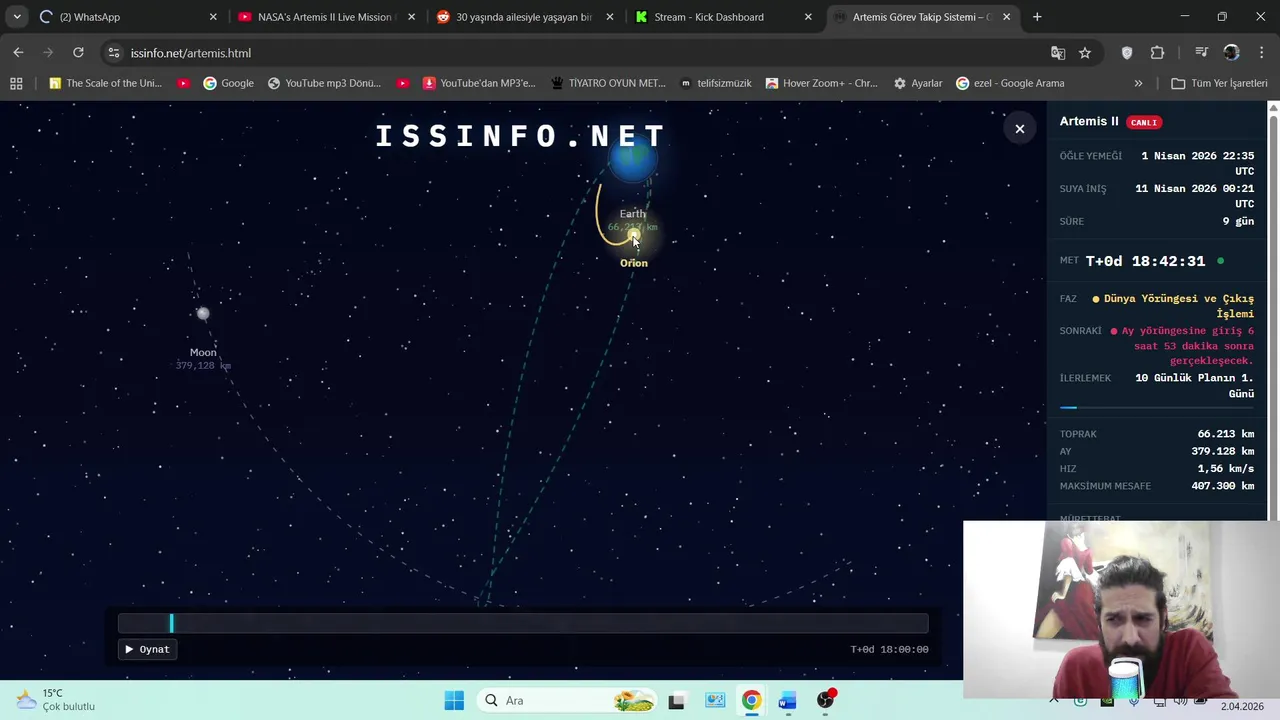Image resolution: width=1280 pixels, height=720 pixels.
Task: Switch to Stream - Kick Dashboard tab
Action: (x=722, y=17)
